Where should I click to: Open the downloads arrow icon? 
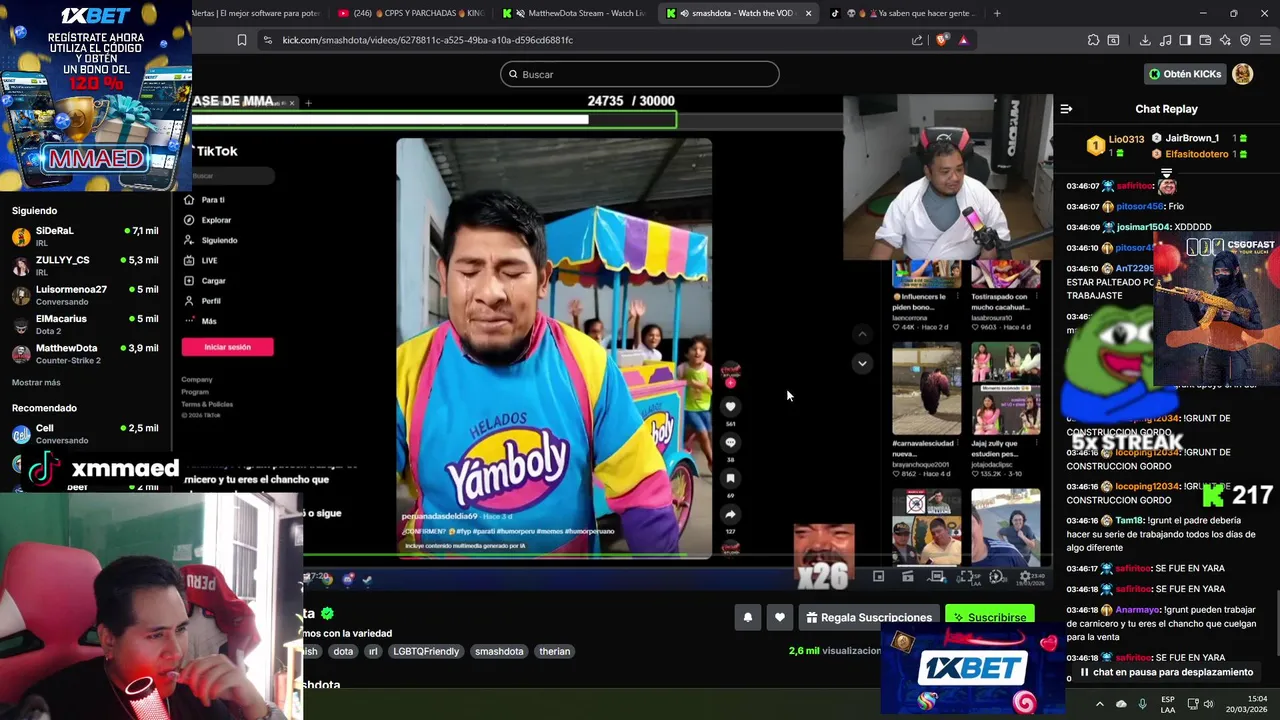(x=1145, y=40)
